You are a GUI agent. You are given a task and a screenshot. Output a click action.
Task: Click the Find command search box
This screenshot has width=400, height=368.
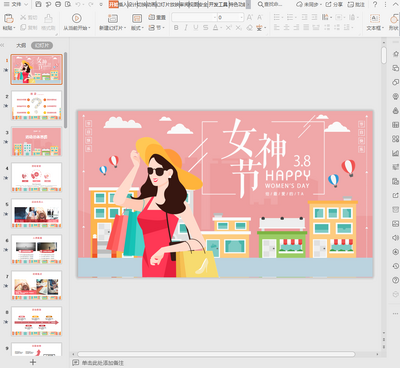[x=270, y=4]
